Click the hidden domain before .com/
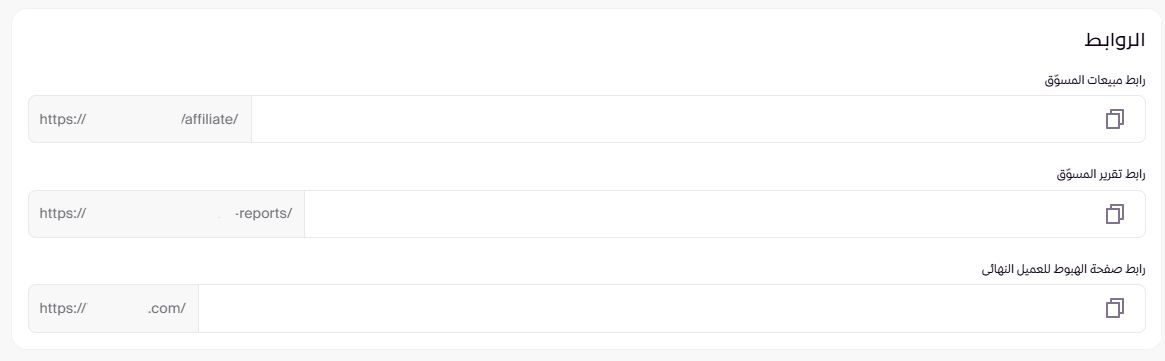This screenshot has width=1165, height=361. pos(117,308)
